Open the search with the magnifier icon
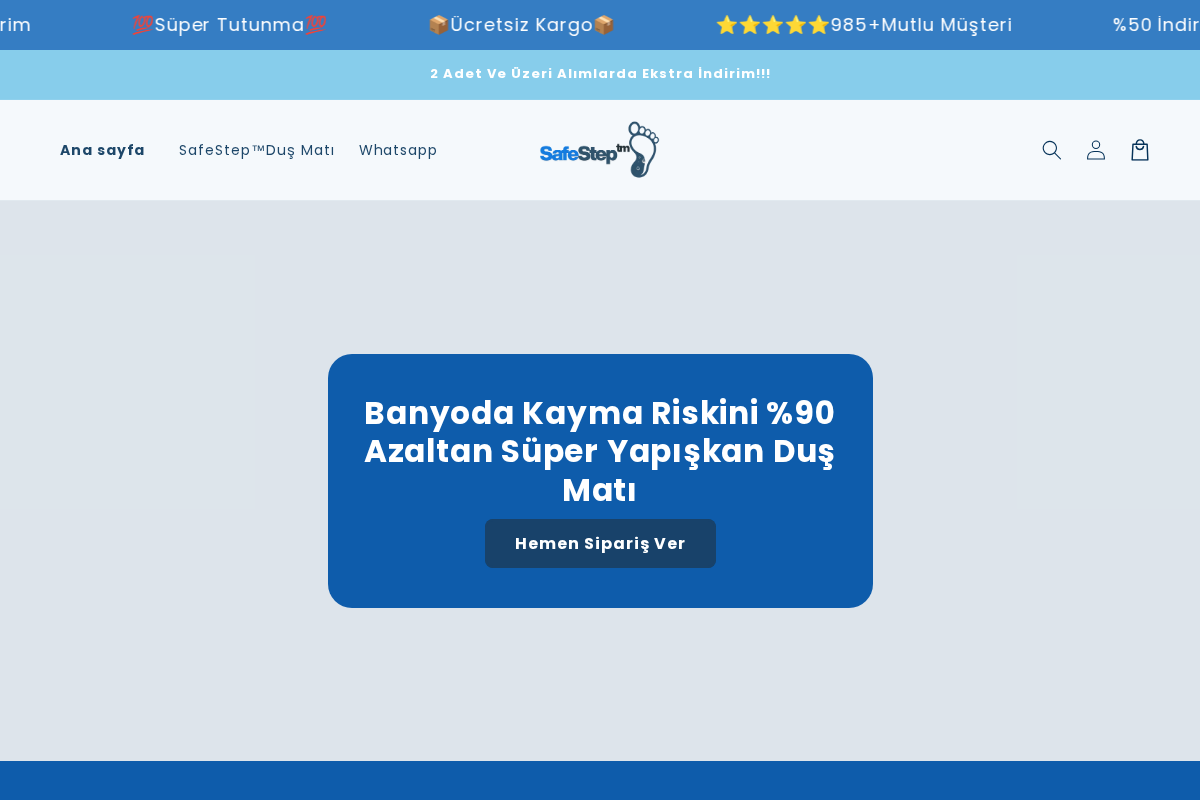The image size is (1200, 800). 1051,149
